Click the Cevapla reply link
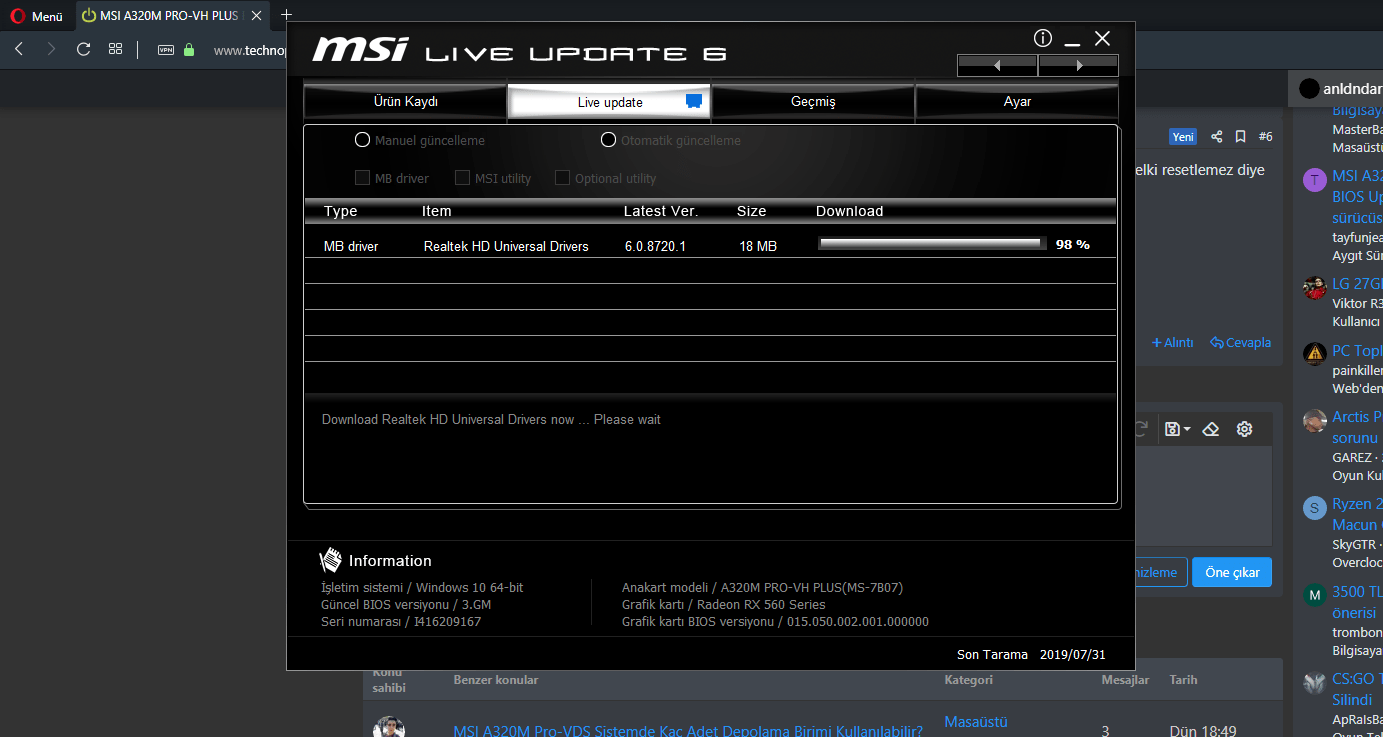Image resolution: width=1383 pixels, height=737 pixels. [1241, 342]
